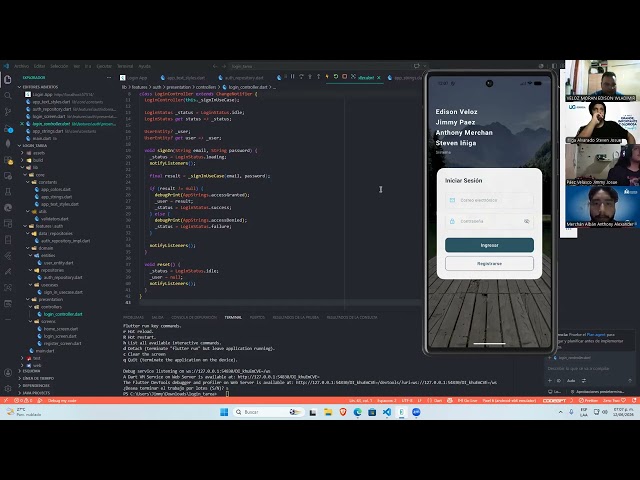Collapse the constants folder
Screen dimensions: 640x480
(x=48, y=182)
